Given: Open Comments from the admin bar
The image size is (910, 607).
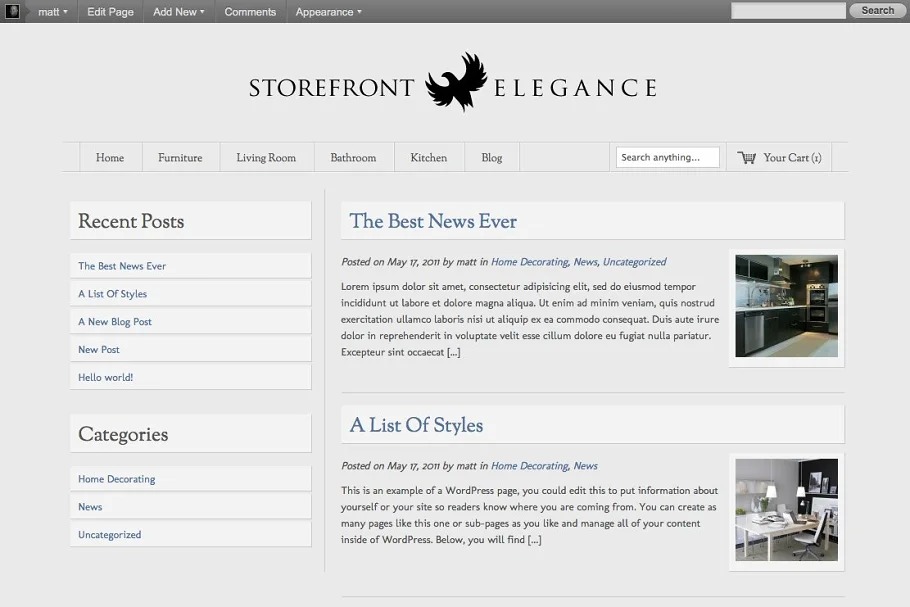Looking at the screenshot, I should click(x=250, y=12).
